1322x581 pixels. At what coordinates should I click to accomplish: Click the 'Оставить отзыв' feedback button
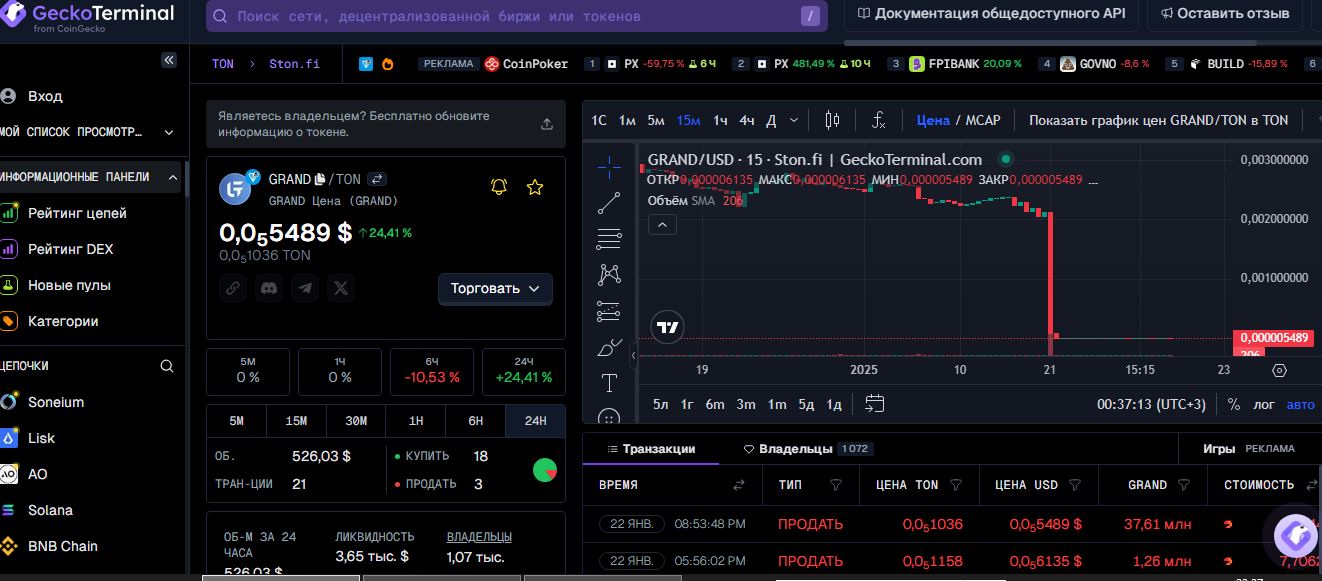pos(1225,13)
